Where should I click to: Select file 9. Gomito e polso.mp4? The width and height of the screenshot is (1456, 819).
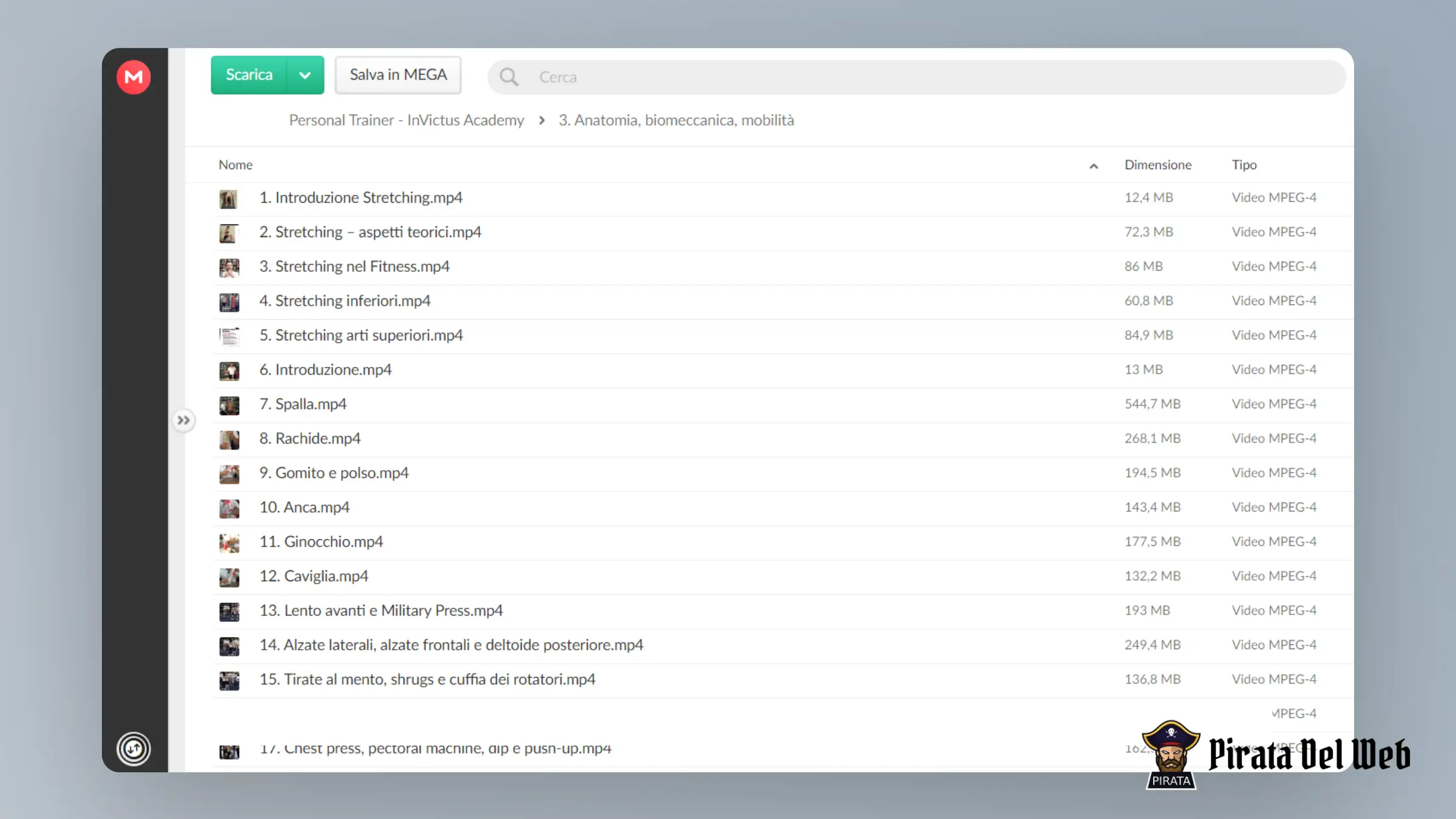click(x=334, y=473)
